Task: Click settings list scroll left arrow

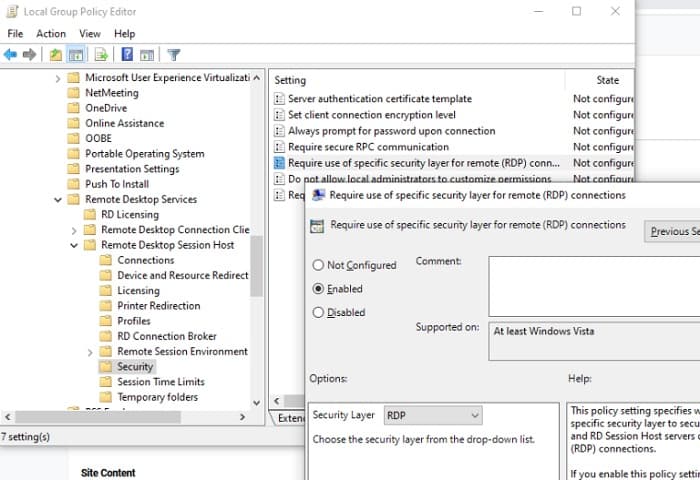Action: 277,401
